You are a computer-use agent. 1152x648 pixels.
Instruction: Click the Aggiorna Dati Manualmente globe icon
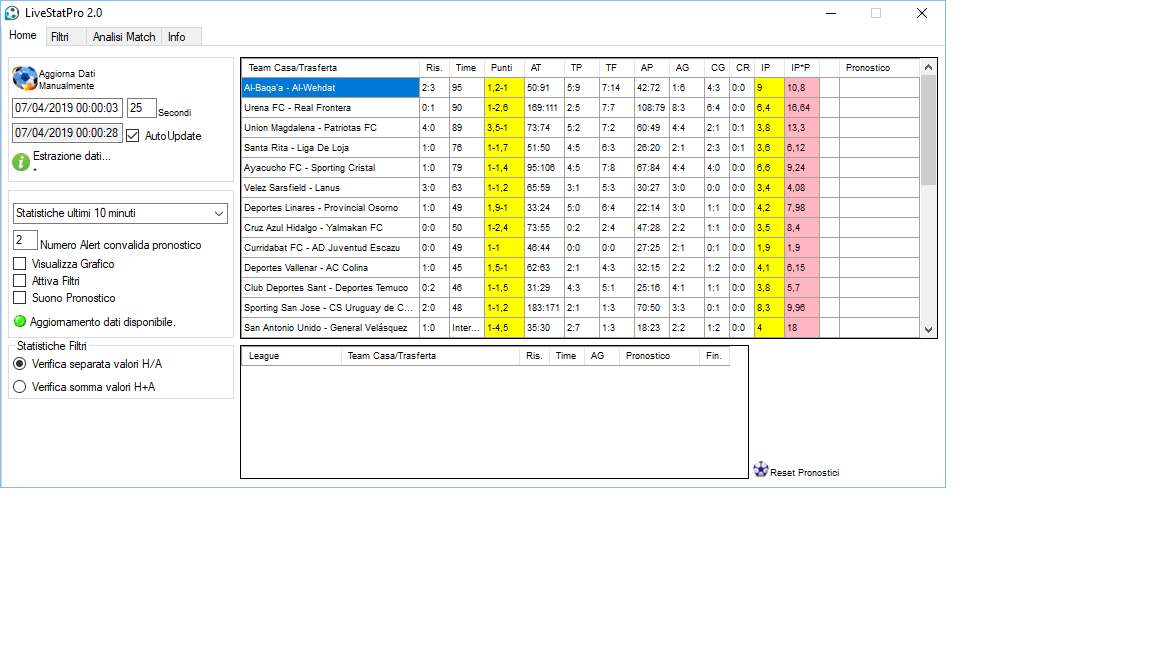[x=24, y=78]
